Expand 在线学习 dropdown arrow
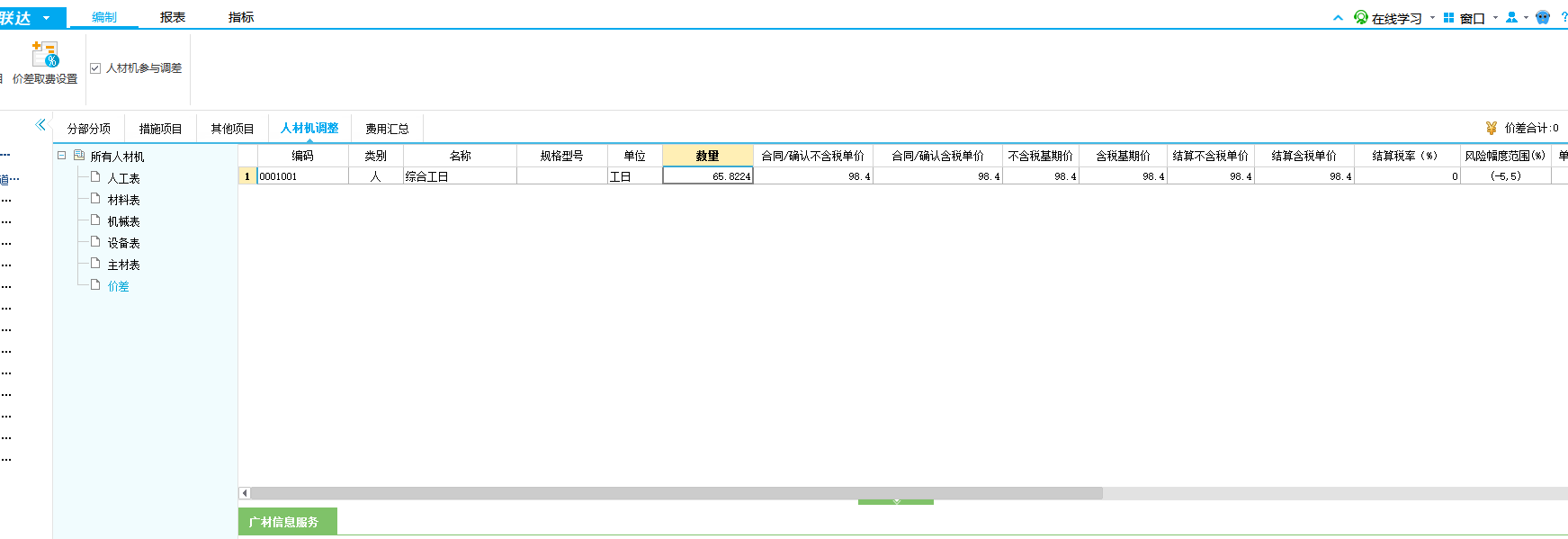 point(1432,17)
